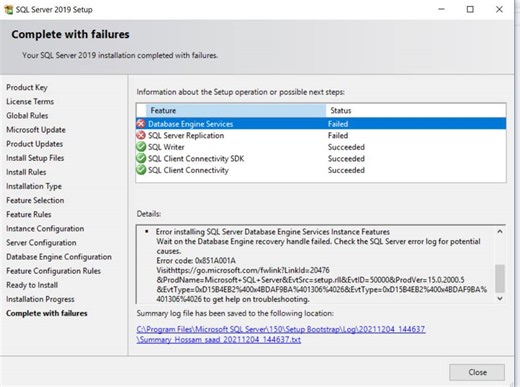Click the Global Rules step
This screenshot has height=387, width=520.
click(x=27, y=115)
